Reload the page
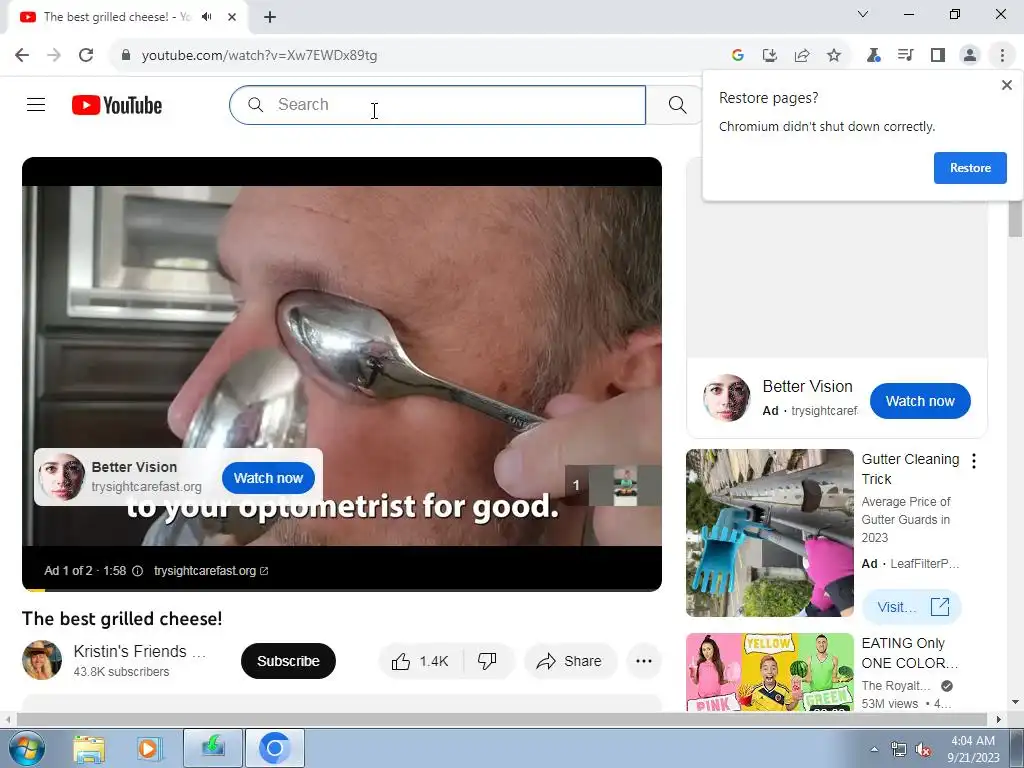This screenshot has width=1024, height=768. (x=86, y=56)
